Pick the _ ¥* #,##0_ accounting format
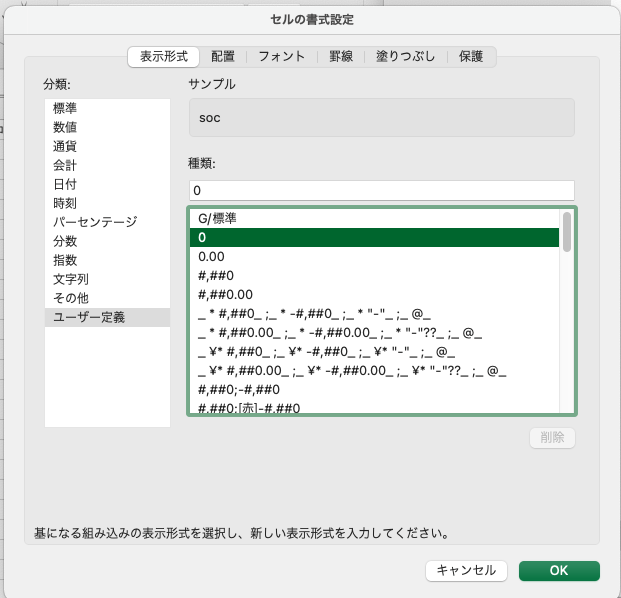Viewport: 621px width, 598px height. [x=374, y=352]
